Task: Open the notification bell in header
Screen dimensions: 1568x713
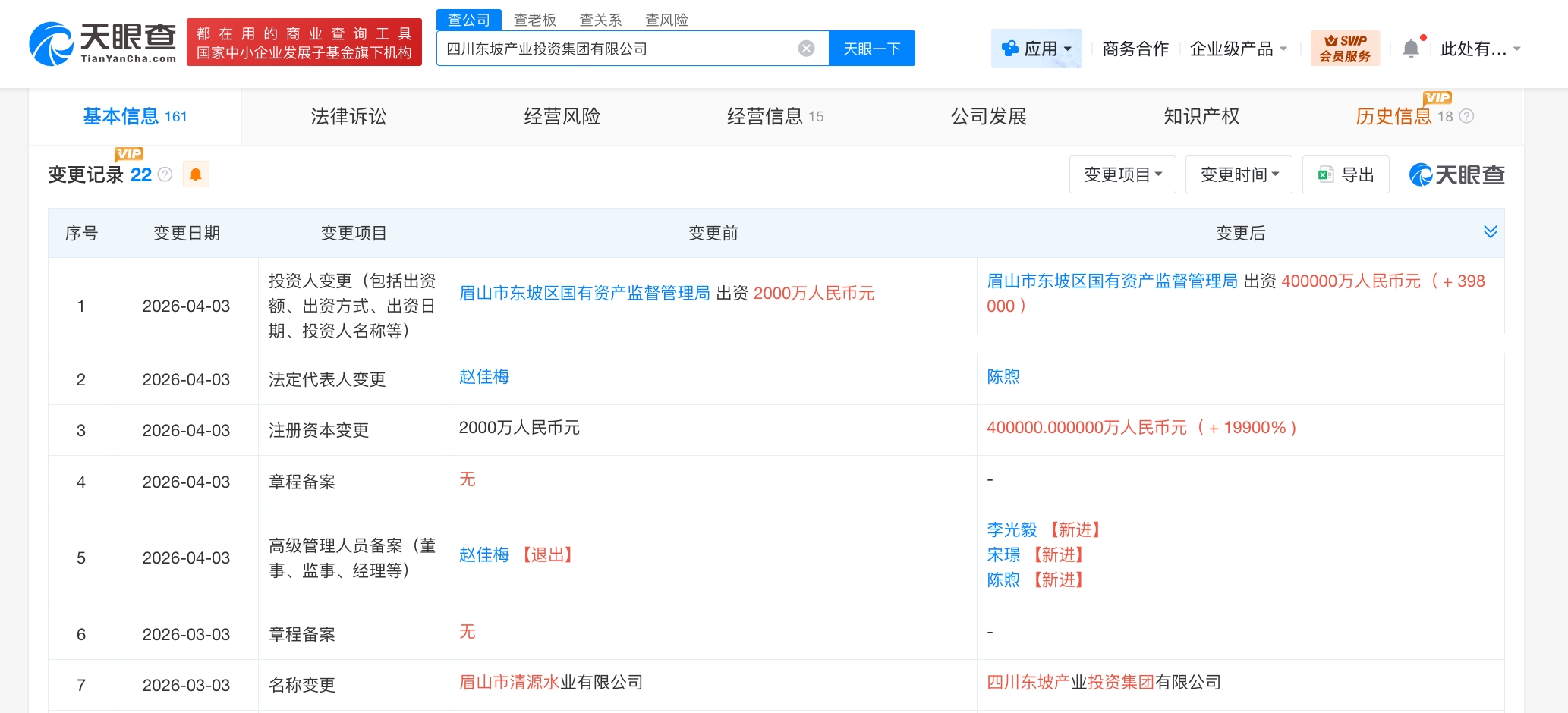Action: tap(1411, 49)
